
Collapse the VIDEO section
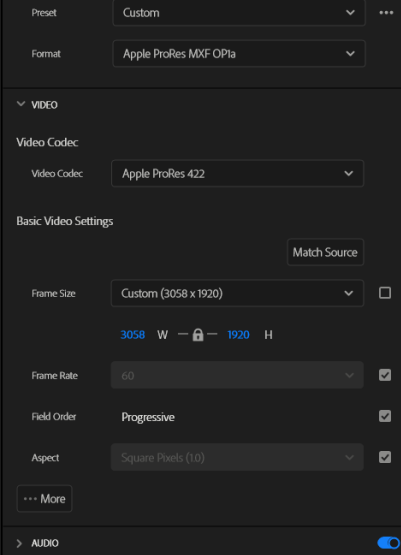(x=21, y=104)
